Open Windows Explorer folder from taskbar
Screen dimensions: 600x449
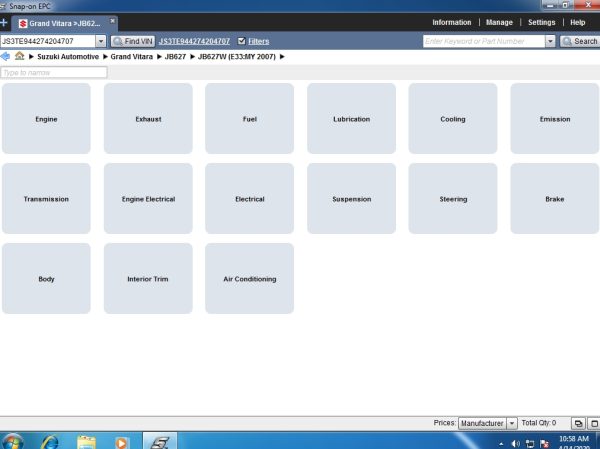tap(86, 442)
